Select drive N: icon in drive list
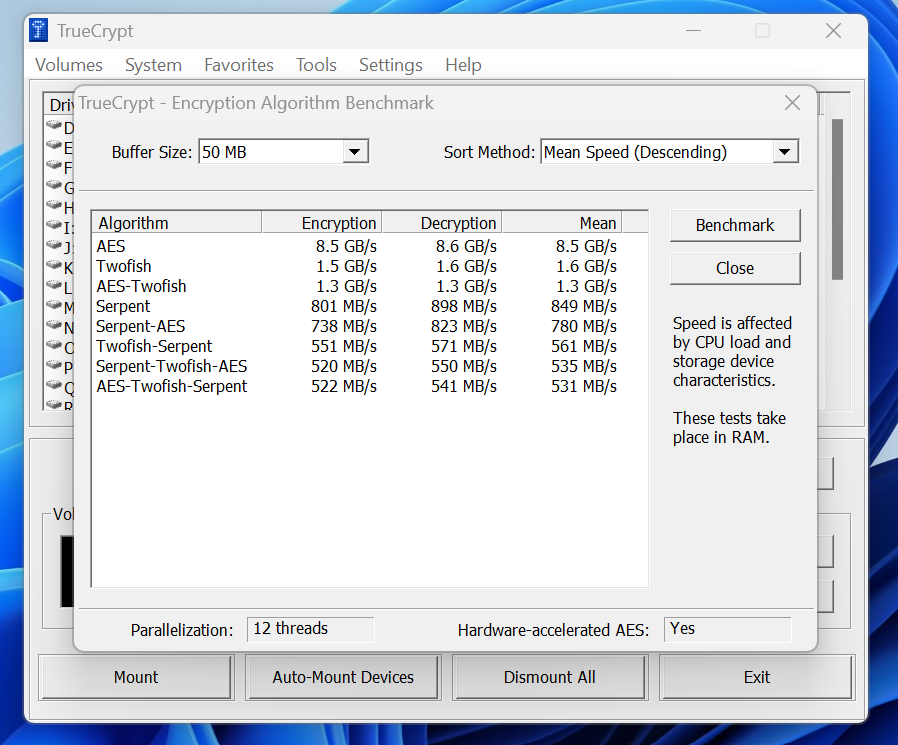The height and width of the screenshot is (745, 898). coord(54,325)
